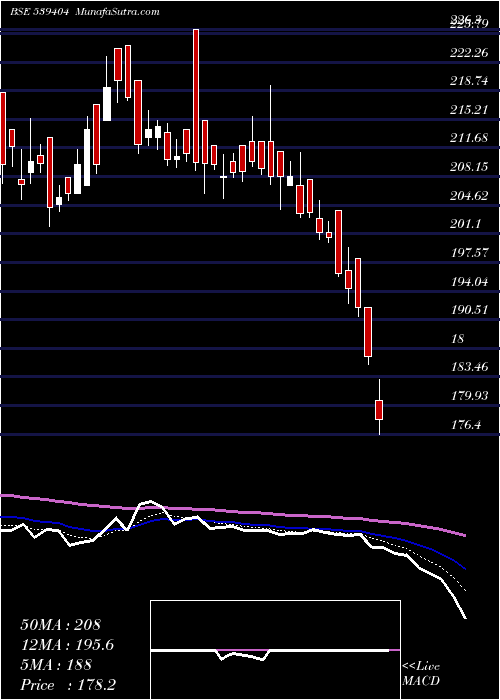This screenshot has height=700, width=500.
Task: Click the Price : 178.2 readout
Action: tap(69, 685)
